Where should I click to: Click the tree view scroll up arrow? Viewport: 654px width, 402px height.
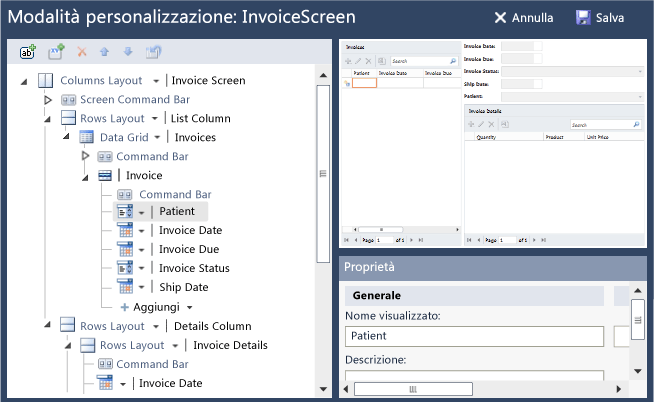pyautogui.click(x=323, y=75)
